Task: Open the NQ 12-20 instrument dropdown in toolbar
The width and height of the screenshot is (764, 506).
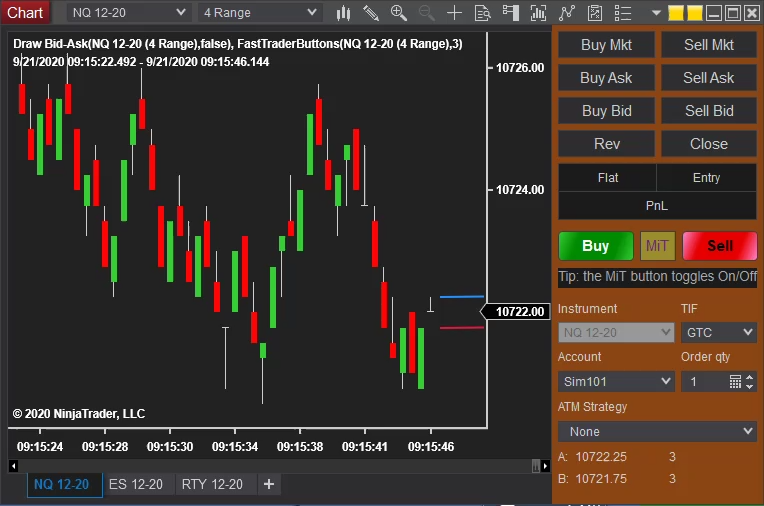Action: click(x=128, y=13)
